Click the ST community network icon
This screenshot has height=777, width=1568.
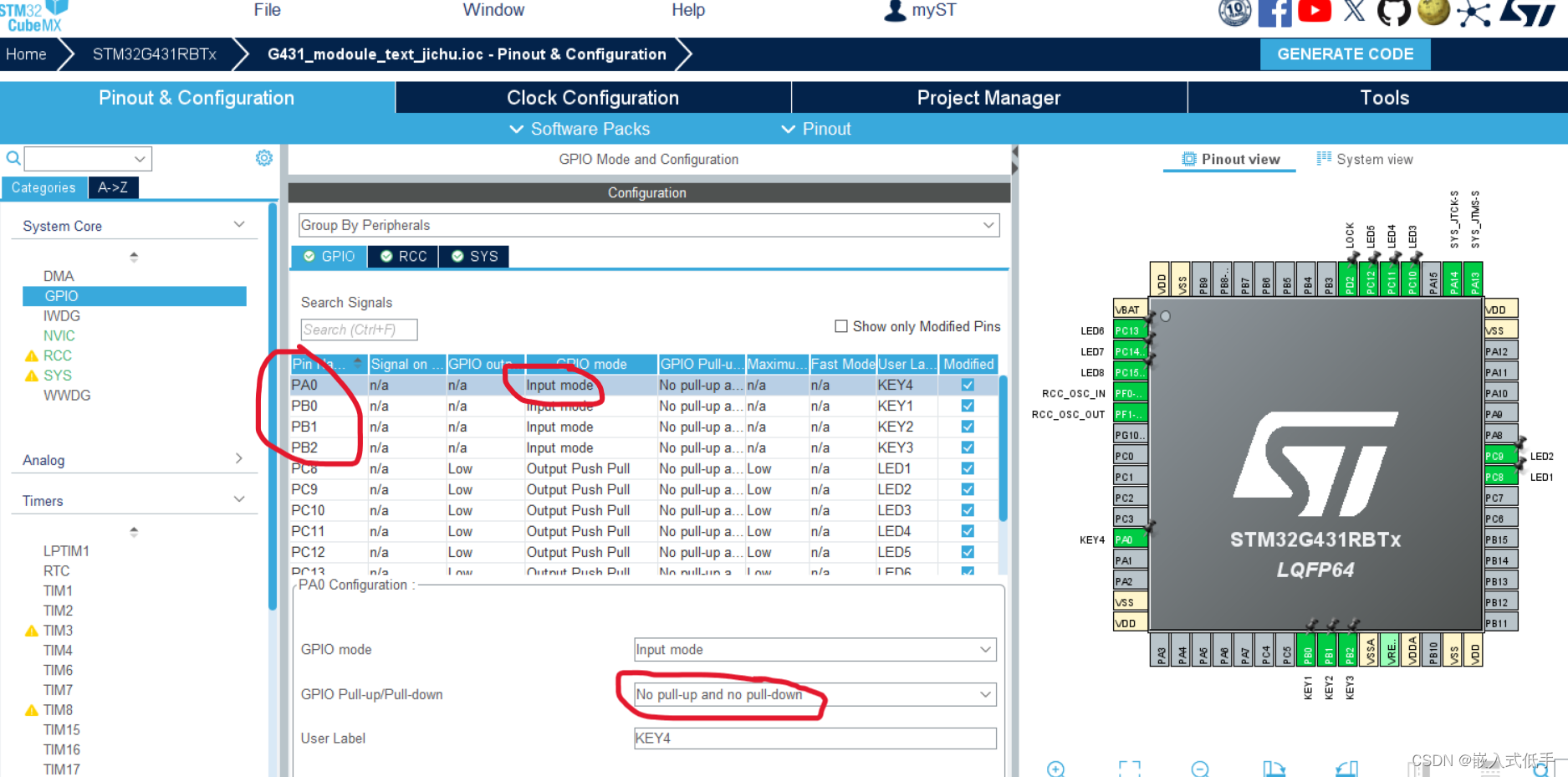1474,13
